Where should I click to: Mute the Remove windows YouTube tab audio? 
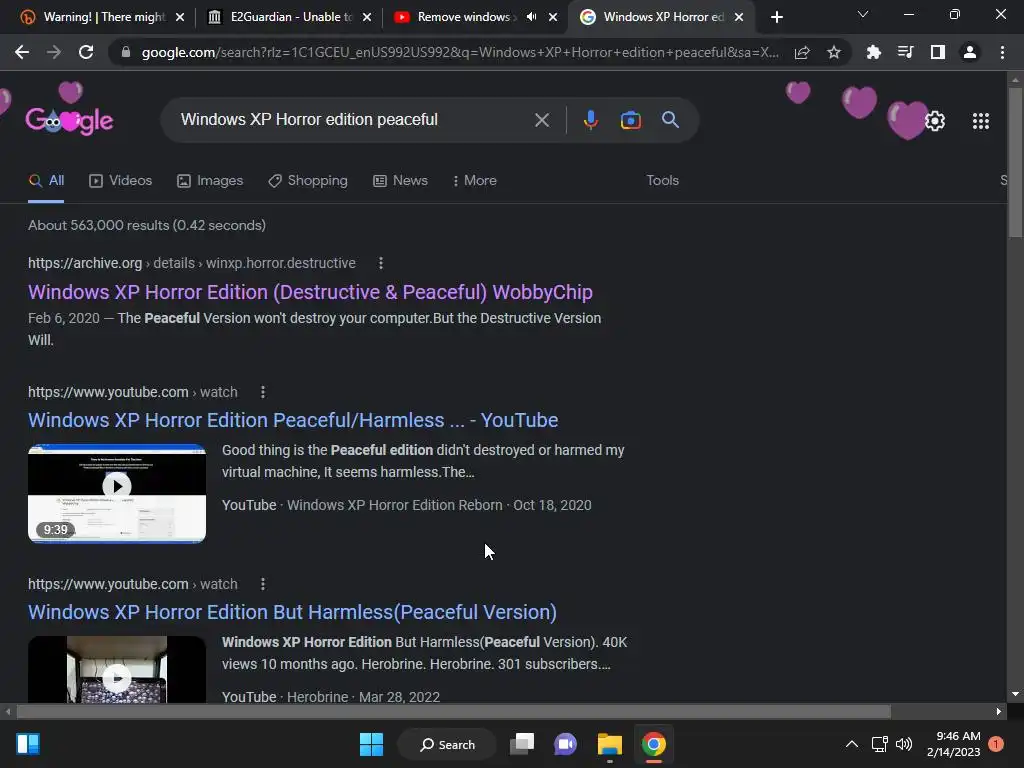(x=532, y=17)
